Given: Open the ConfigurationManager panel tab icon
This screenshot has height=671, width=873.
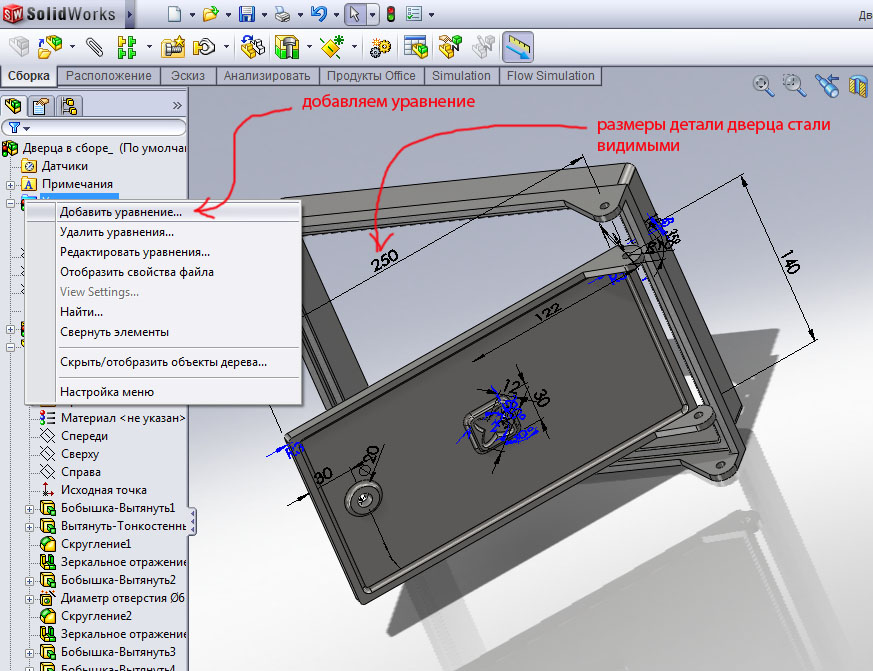Looking at the screenshot, I should pos(68,105).
